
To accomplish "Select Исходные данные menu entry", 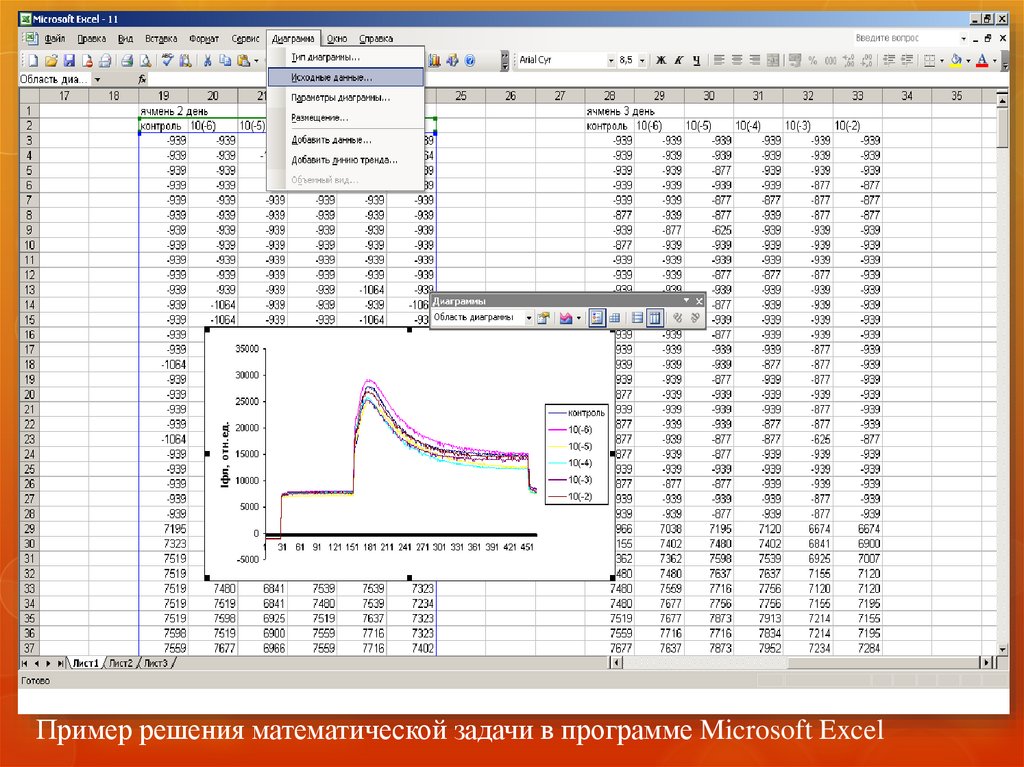I will coord(331,76).
